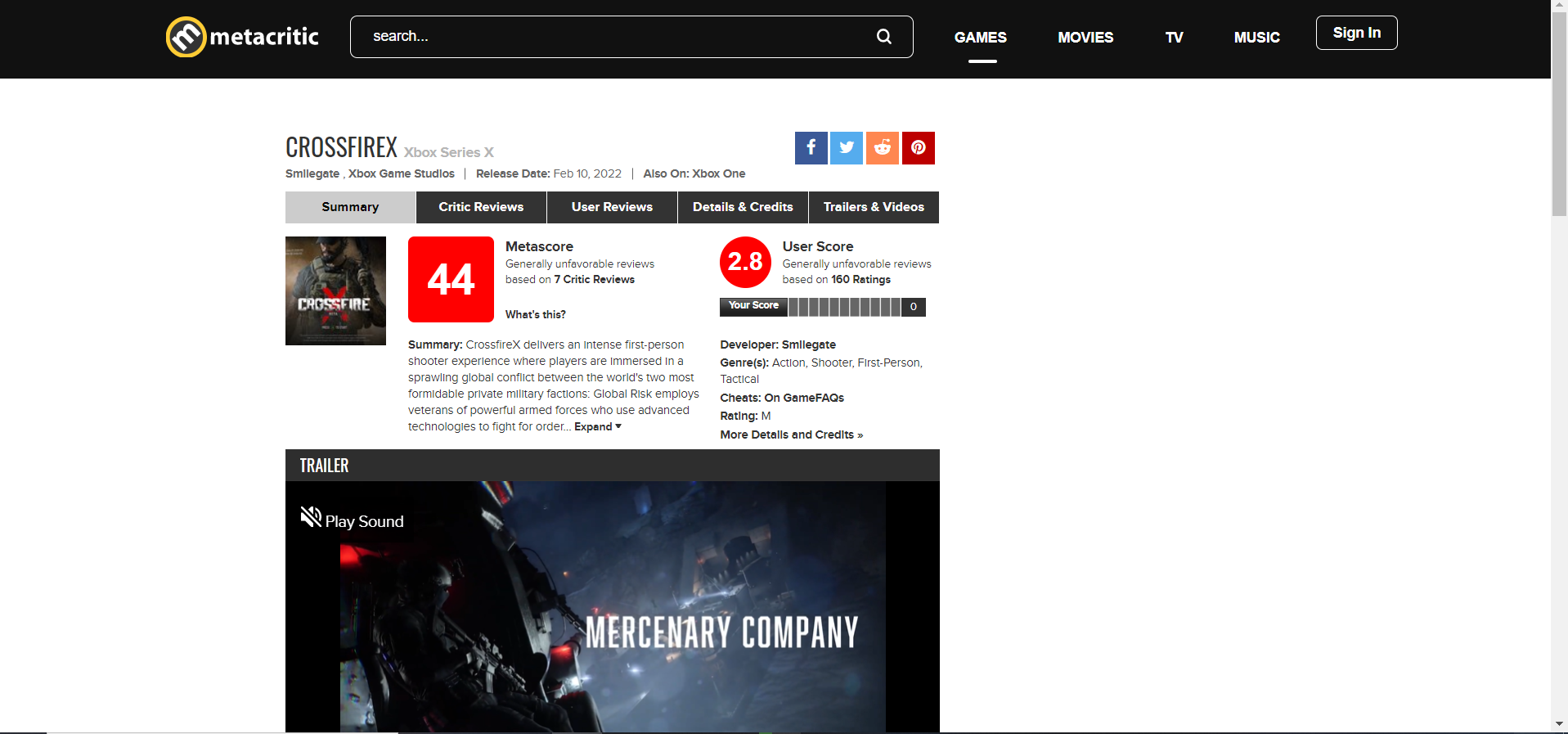Screen dimensions: 1568x734
Task: Click the search magnifier icon
Action: [x=884, y=36]
